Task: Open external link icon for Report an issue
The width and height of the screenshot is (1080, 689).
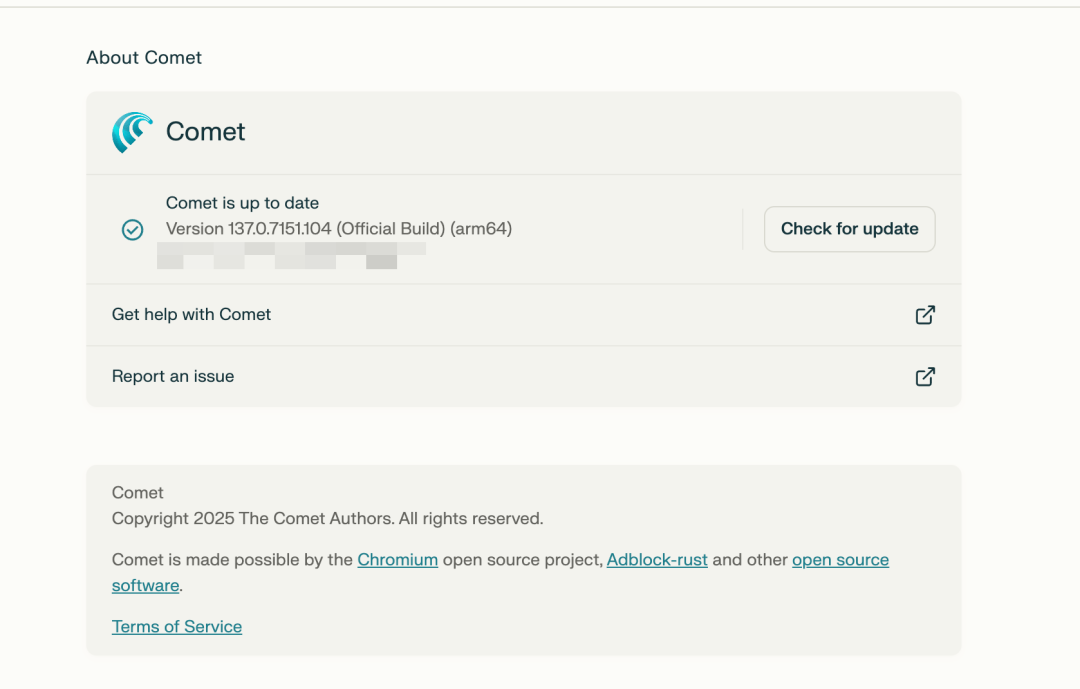Action: point(925,377)
